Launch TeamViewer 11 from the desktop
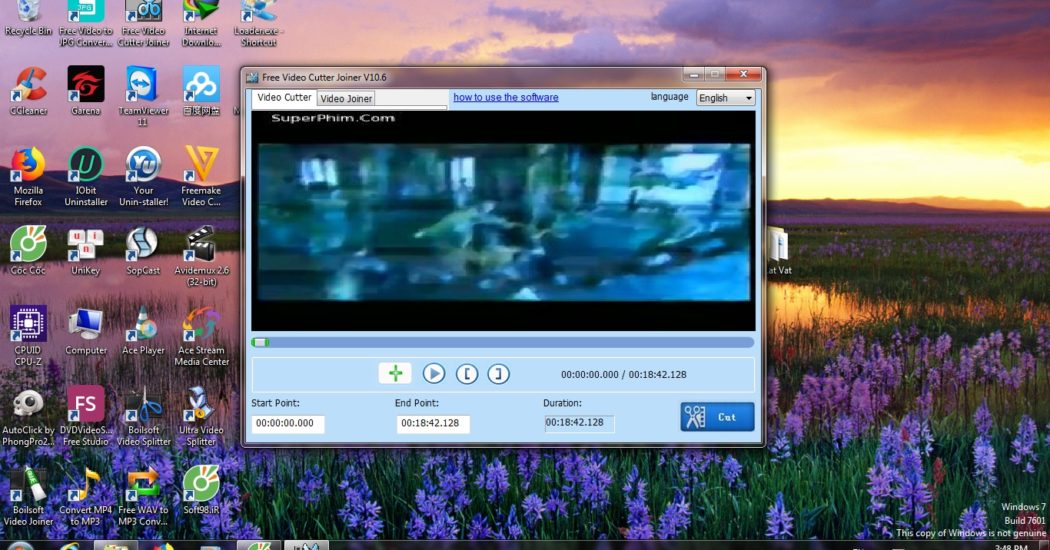 143,96
